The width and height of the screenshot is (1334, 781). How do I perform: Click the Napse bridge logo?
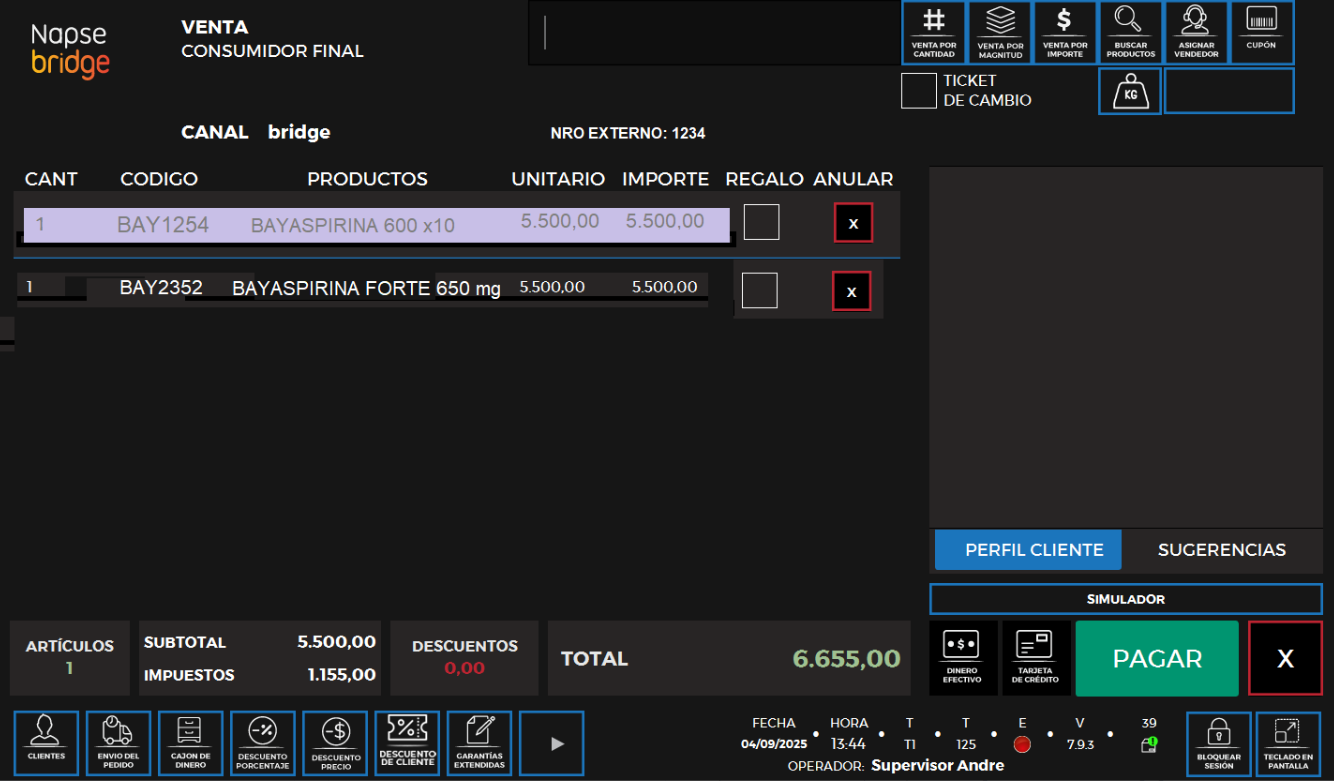(x=69, y=50)
